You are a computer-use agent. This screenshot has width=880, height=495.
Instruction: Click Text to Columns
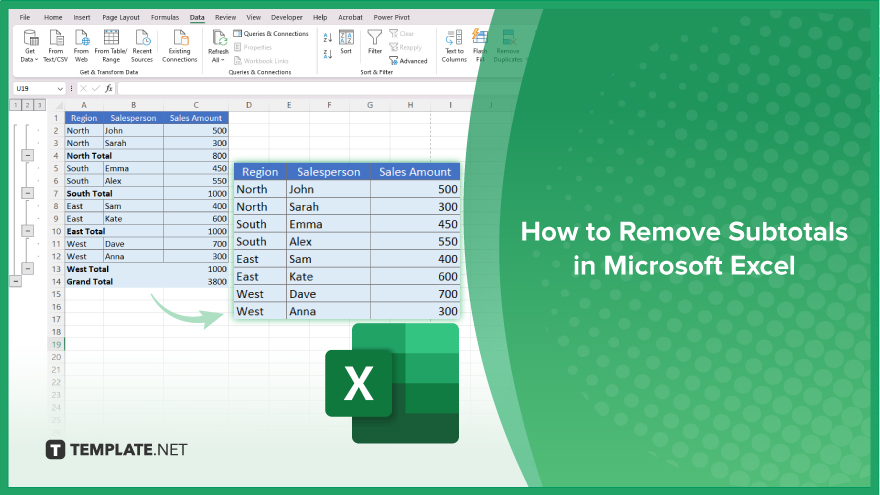click(x=454, y=45)
